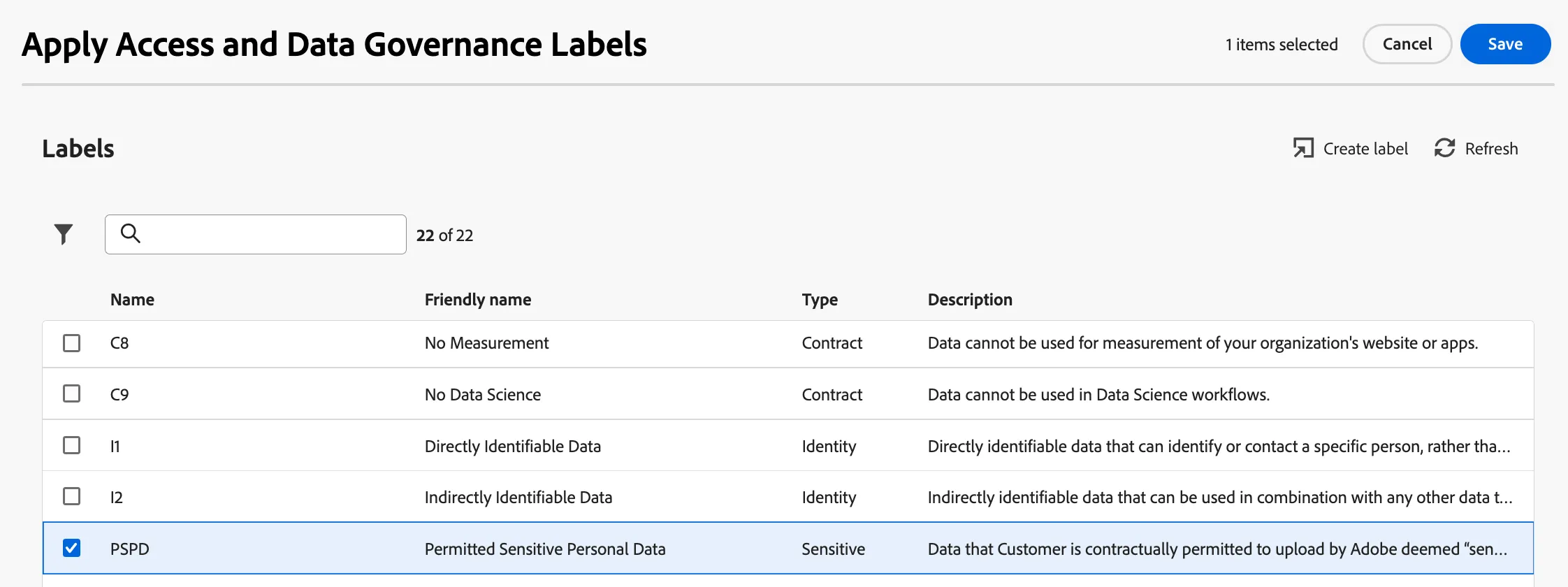This screenshot has width=1568, height=587.
Task: Click the PSPD description text
Action: 1217,549
